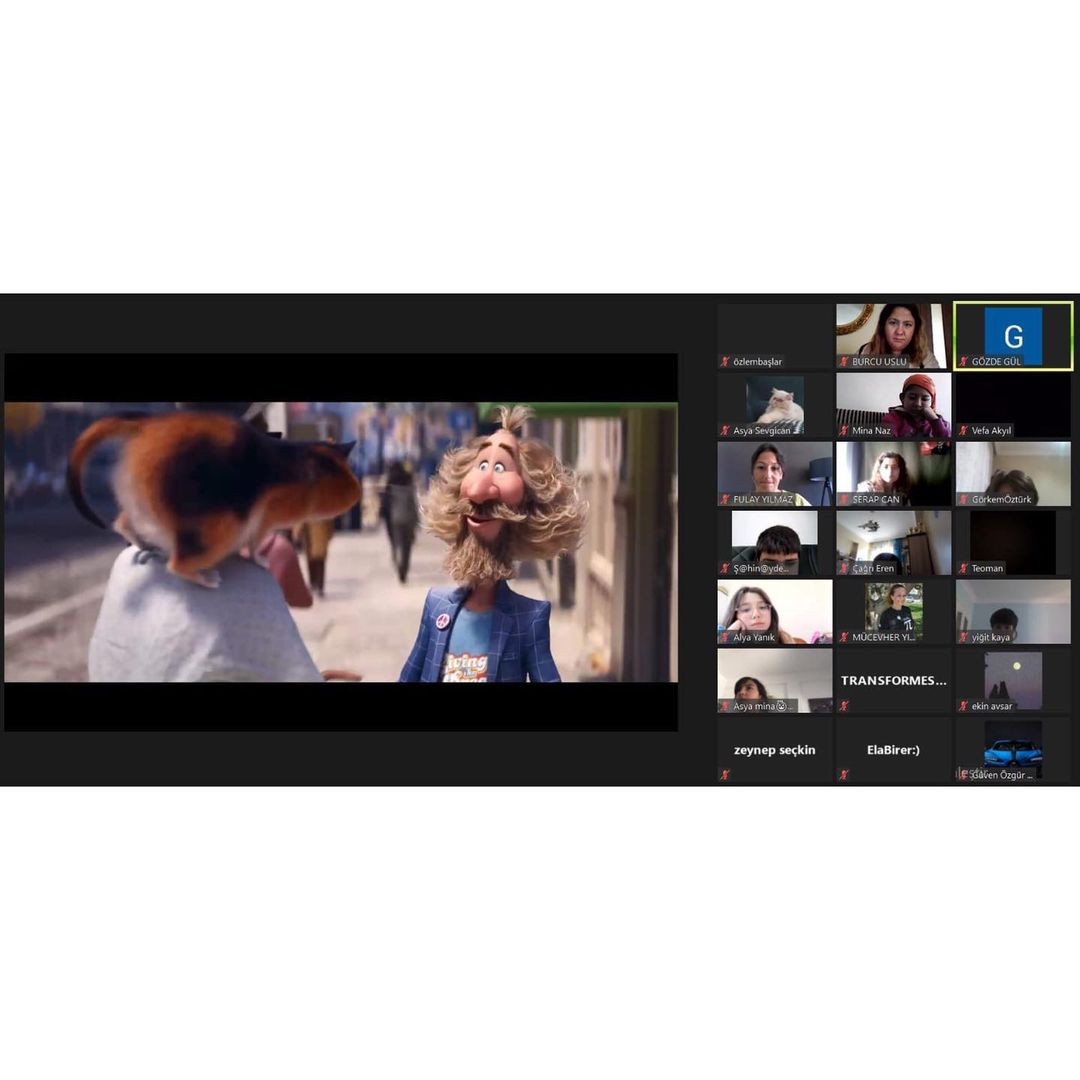Click the muted mic icon beside özlembaşlar

(x=725, y=362)
